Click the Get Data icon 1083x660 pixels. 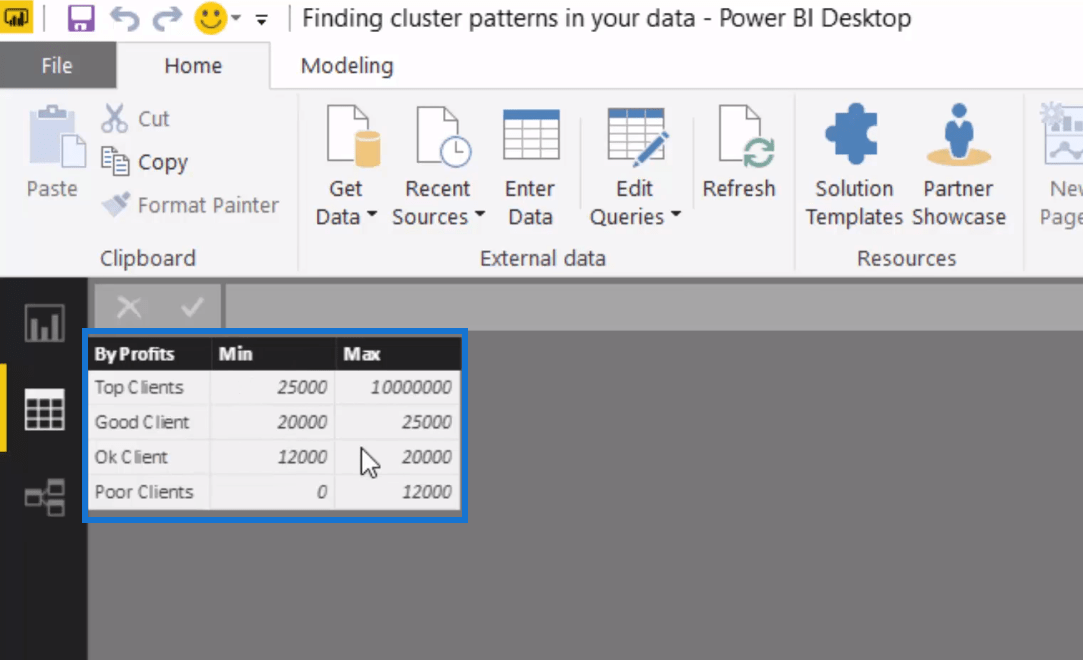coord(353,136)
